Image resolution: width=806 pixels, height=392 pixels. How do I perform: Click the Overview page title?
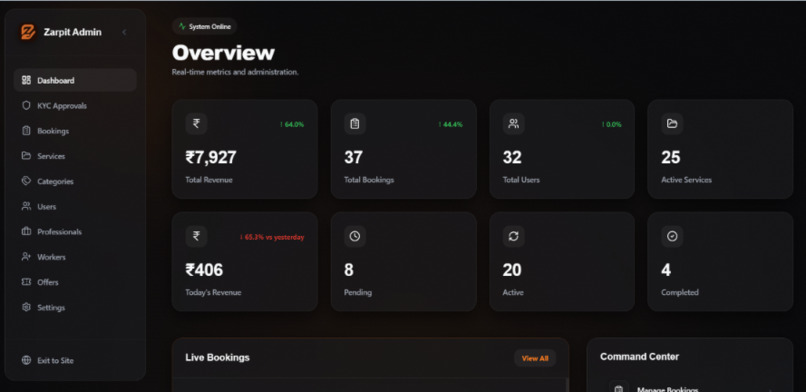[x=223, y=53]
